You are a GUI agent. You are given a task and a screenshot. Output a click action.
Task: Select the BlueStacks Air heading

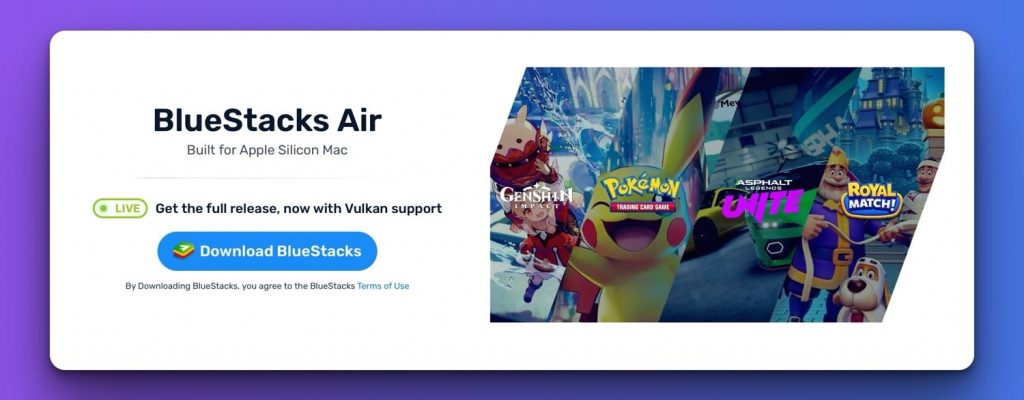coord(267,120)
